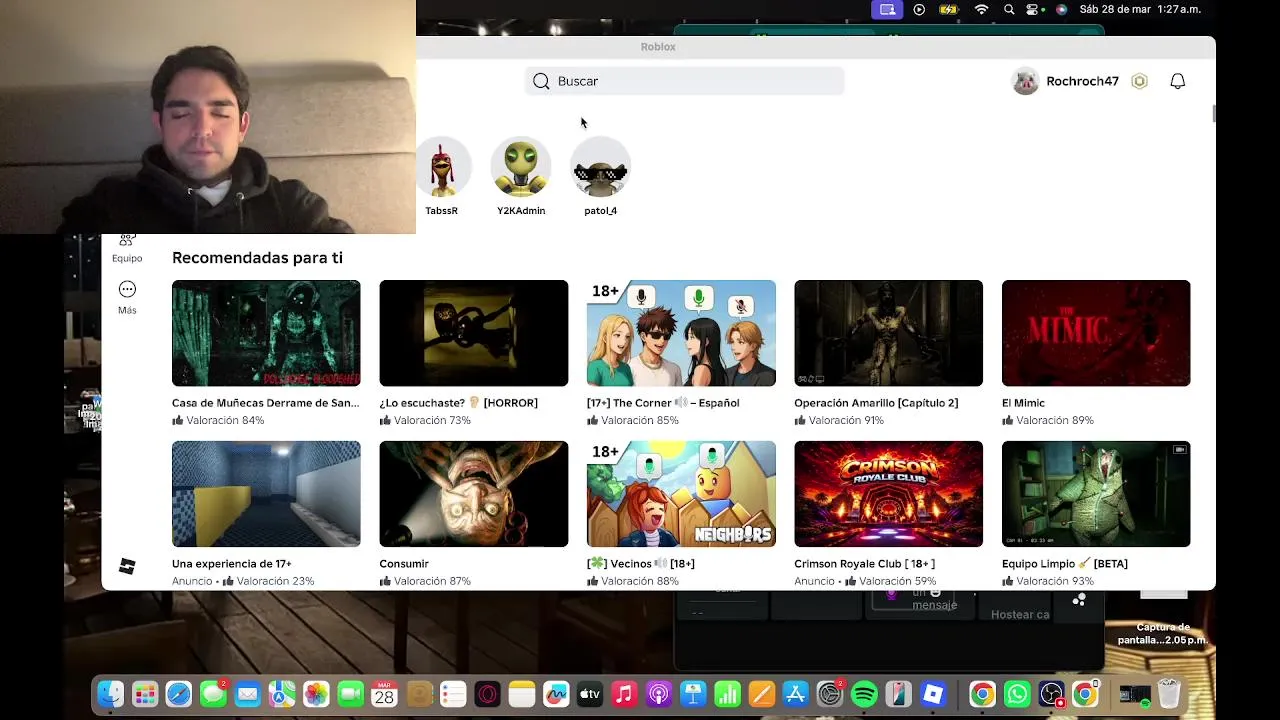1280x720 pixels.
Task: Open the Neighbors Vecinos thumbnail
Action: point(681,494)
